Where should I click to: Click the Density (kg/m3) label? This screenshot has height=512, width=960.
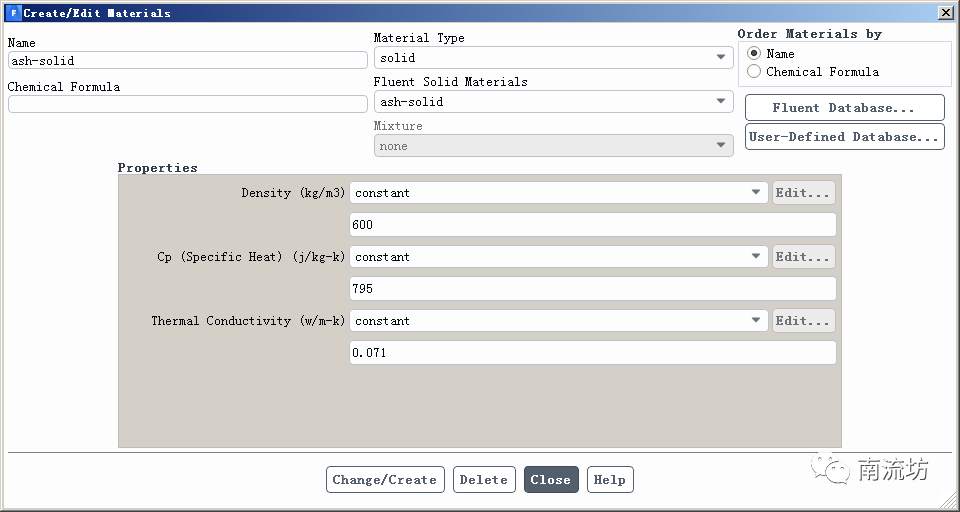(293, 193)
